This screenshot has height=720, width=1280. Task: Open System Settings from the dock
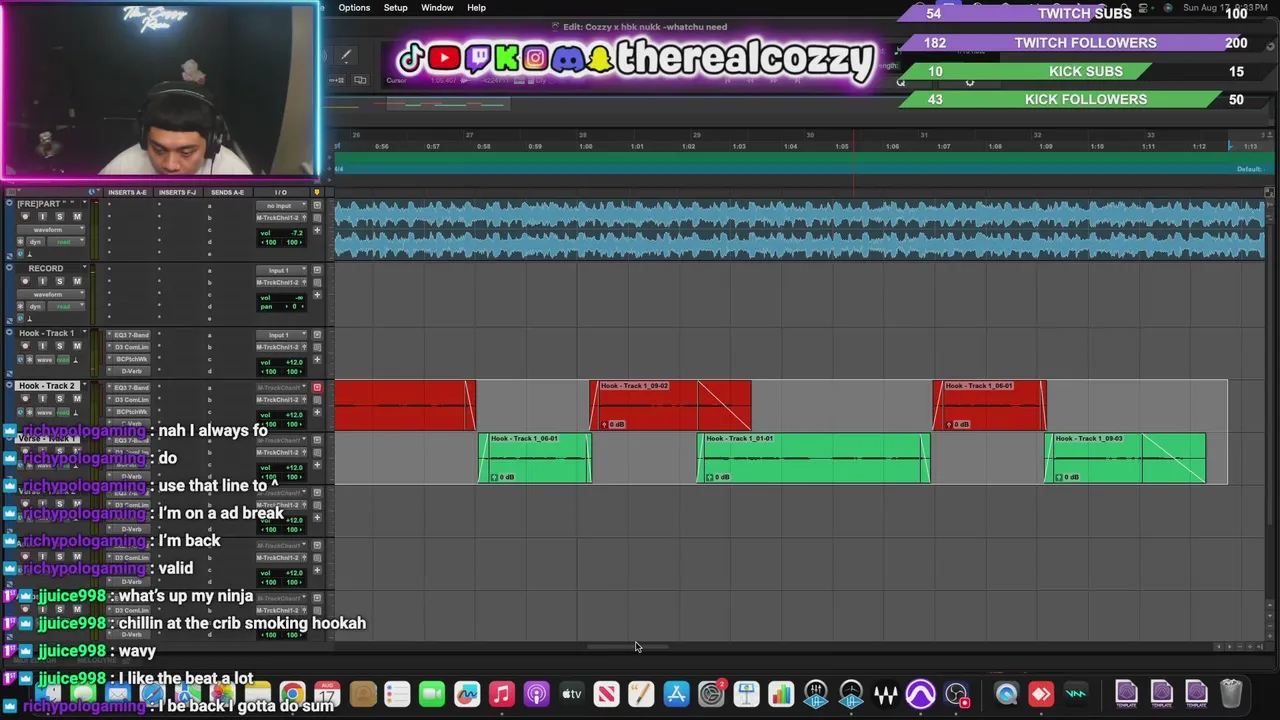point(711,693)
